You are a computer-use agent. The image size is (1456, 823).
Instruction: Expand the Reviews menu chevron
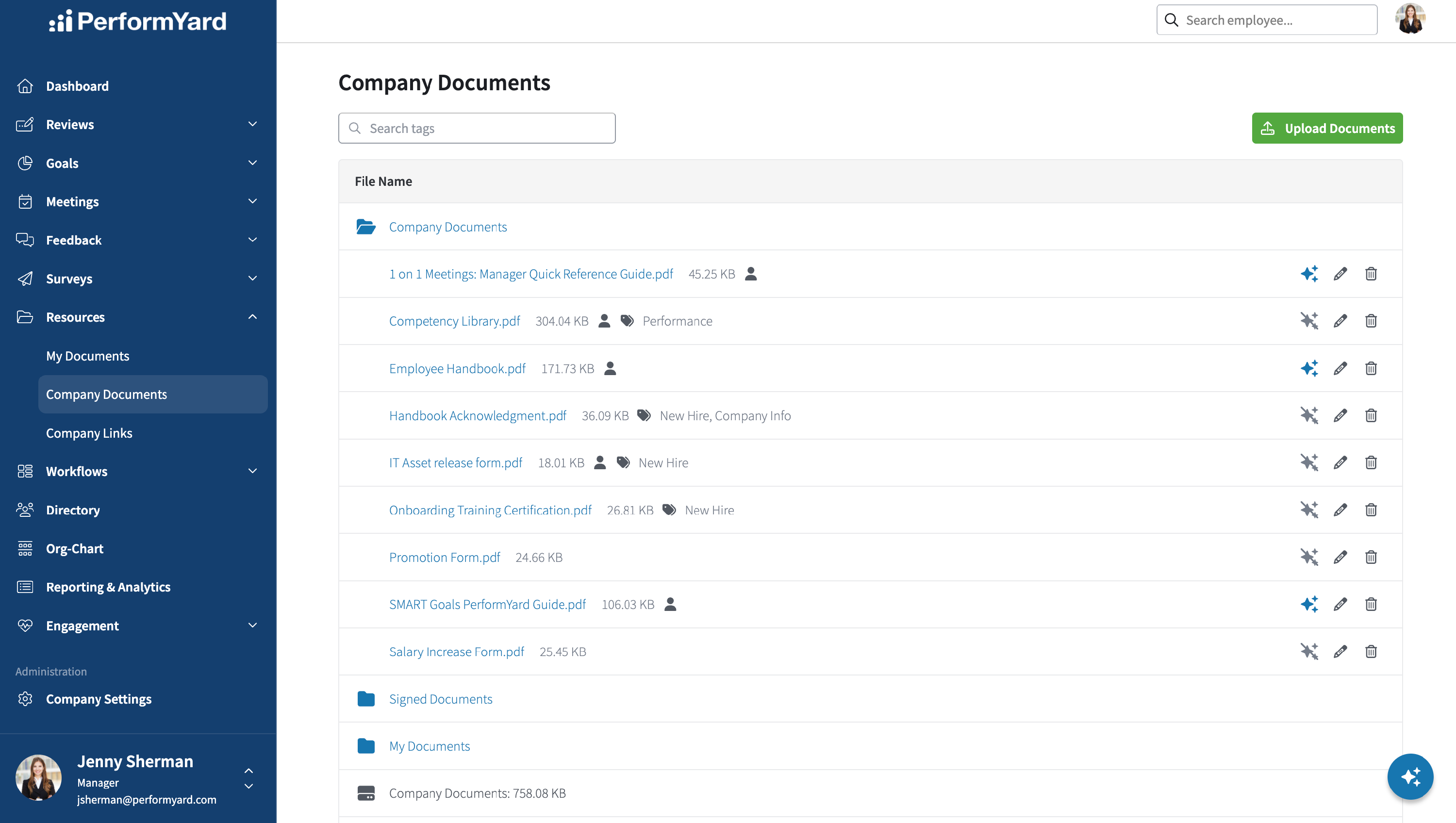[x=253, y=124]
